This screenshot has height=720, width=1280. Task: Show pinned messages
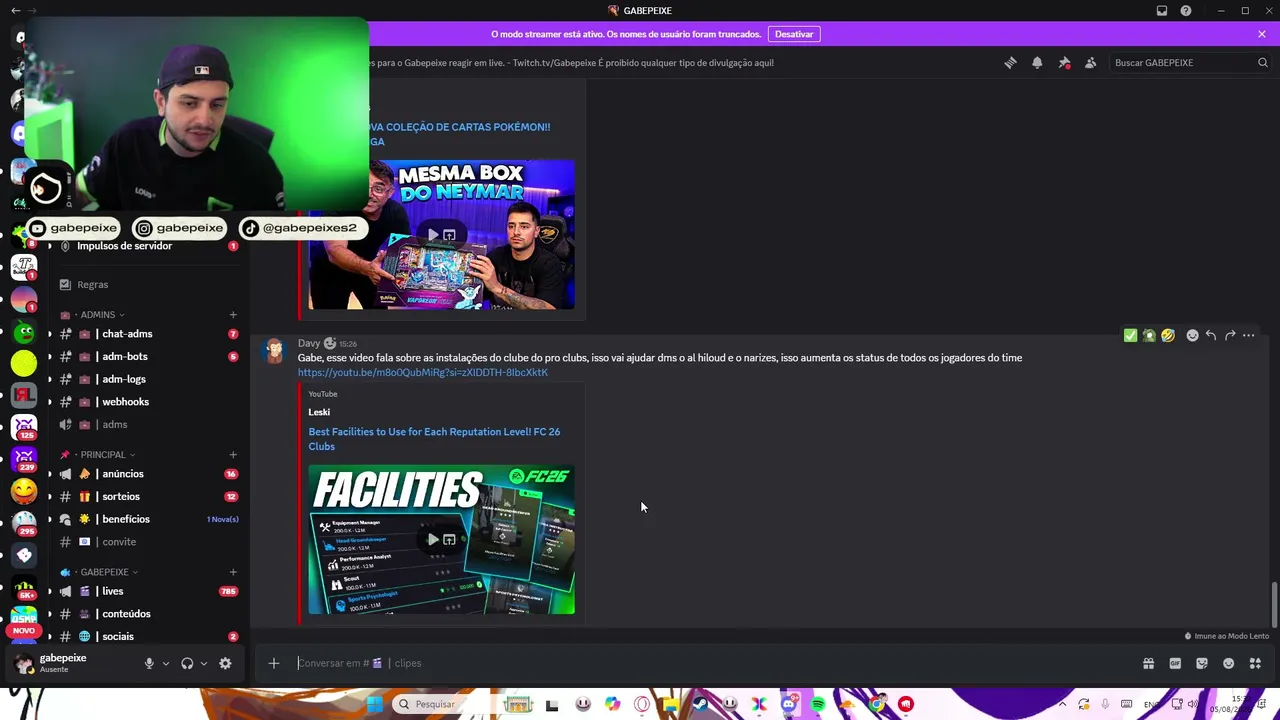tap(1064, 62)
